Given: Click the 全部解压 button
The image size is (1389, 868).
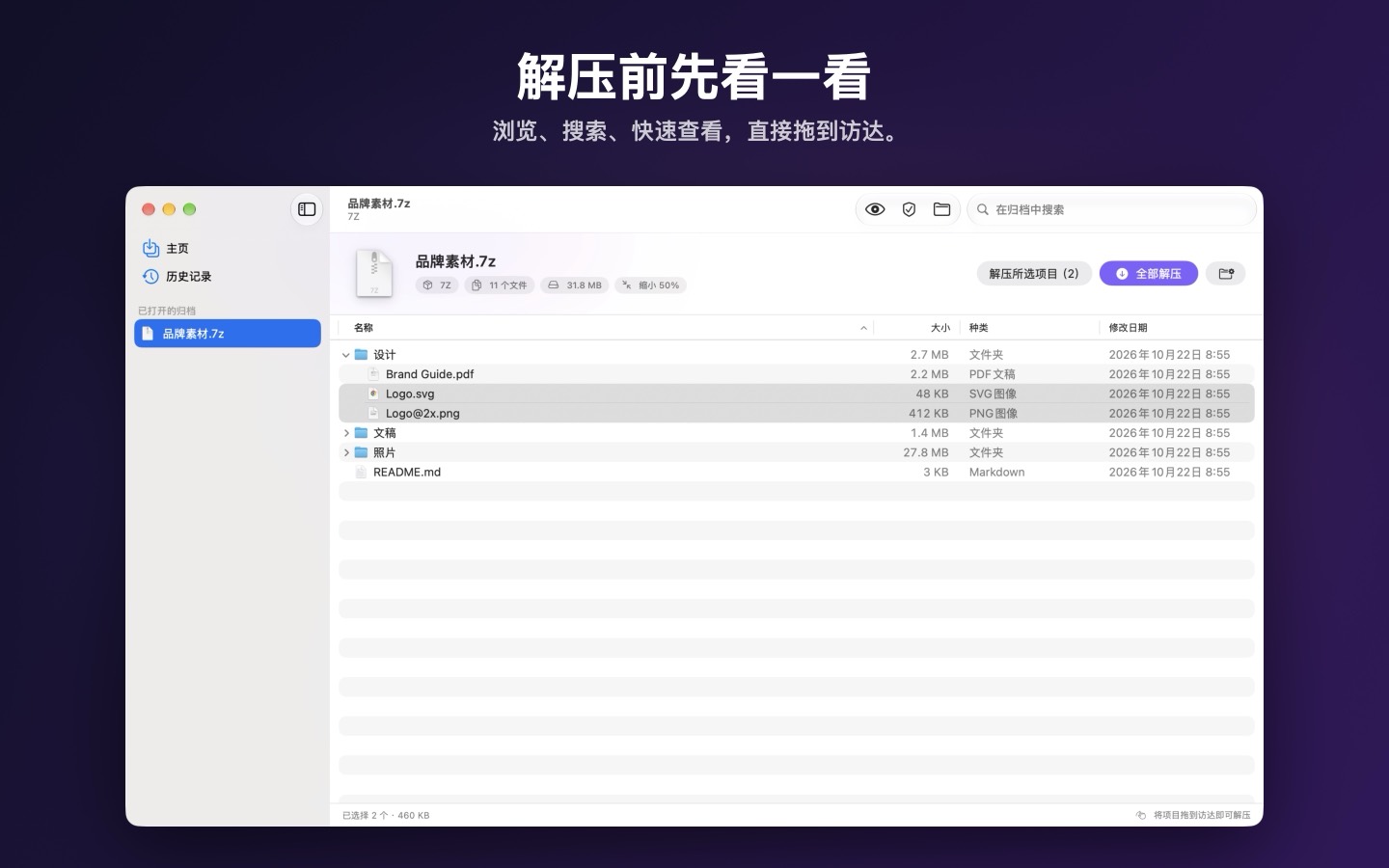Looking at the screenshot, I should tap(1149, 274).
